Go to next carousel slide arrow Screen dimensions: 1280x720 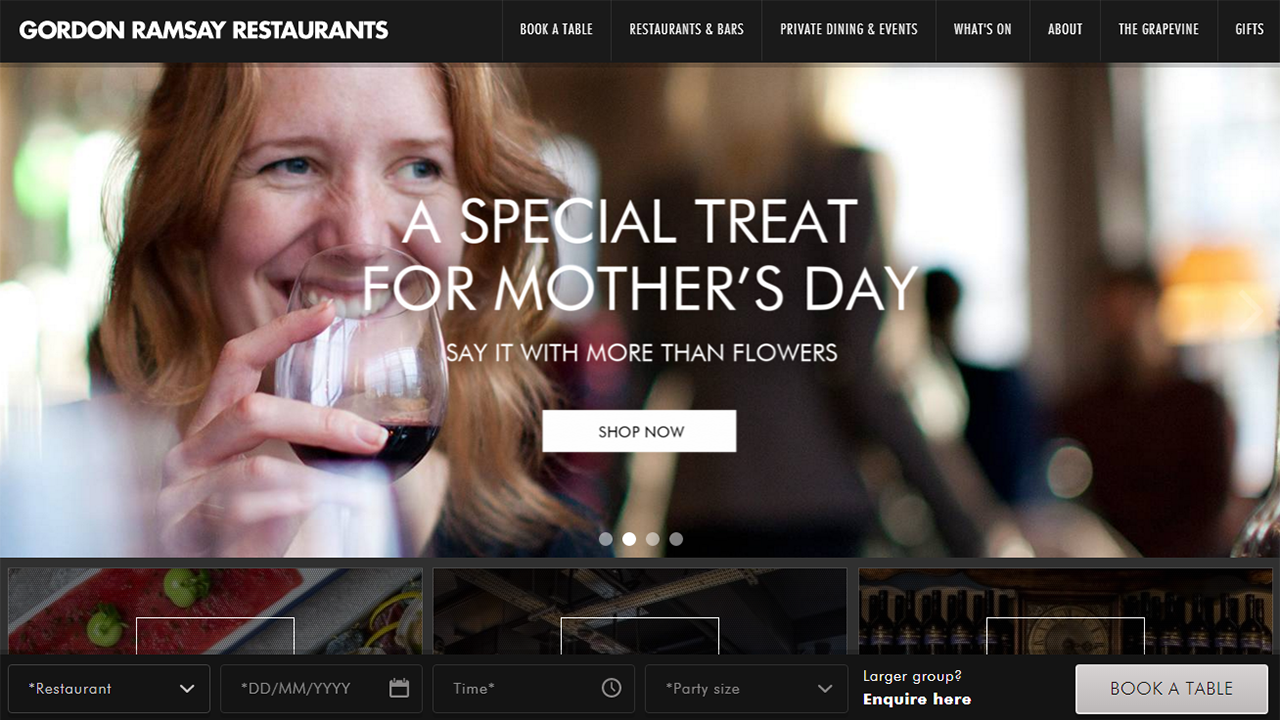pos(1249,309)
